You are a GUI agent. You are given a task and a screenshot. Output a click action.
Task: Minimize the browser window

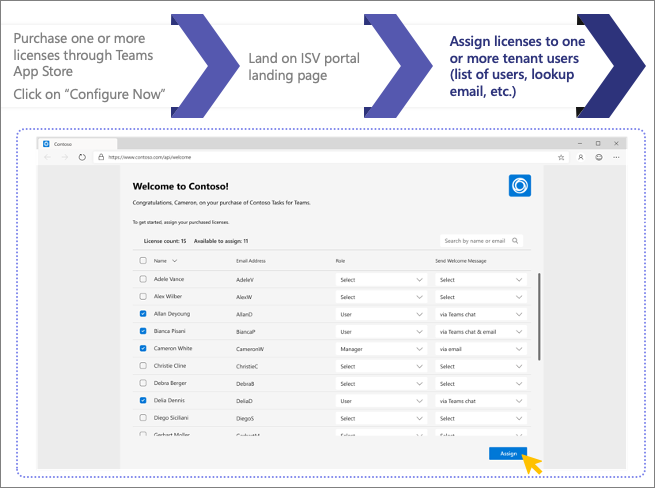tap(580, 143)
